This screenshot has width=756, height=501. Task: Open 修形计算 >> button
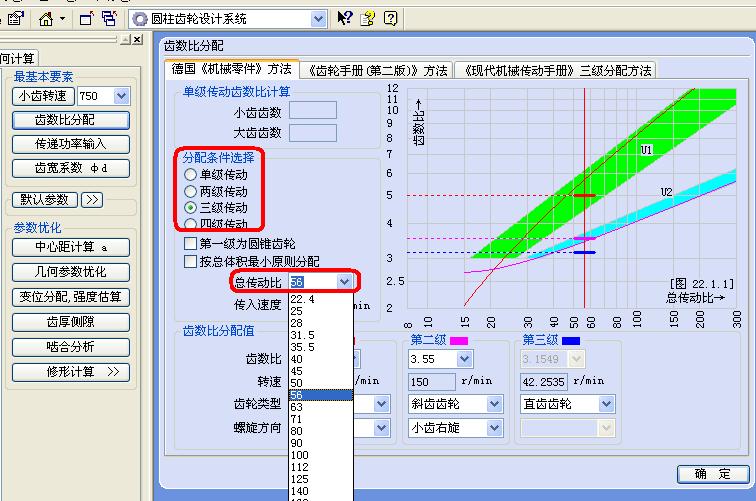(x=70, y=372)
